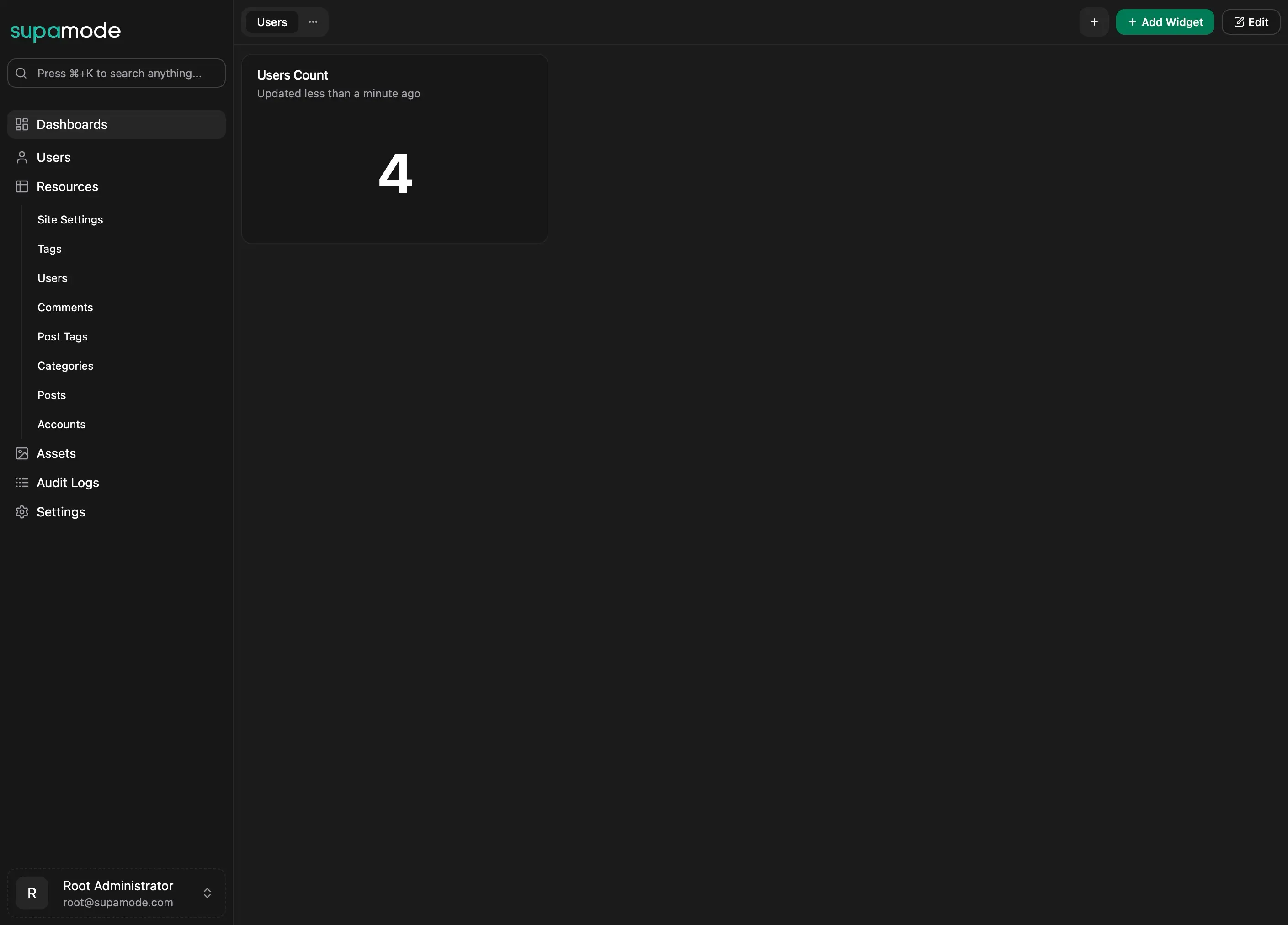Screen dimensions: 1288x925
Task: Open the Posts resource
Action: (52, 395)
